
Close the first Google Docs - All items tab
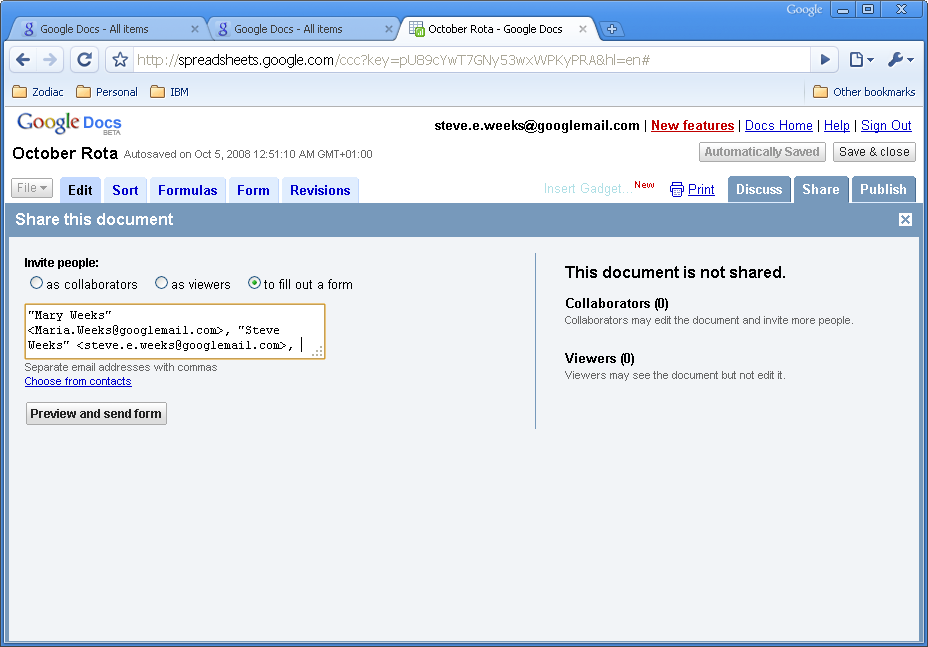pyautogui.click(x=195, y=28)
